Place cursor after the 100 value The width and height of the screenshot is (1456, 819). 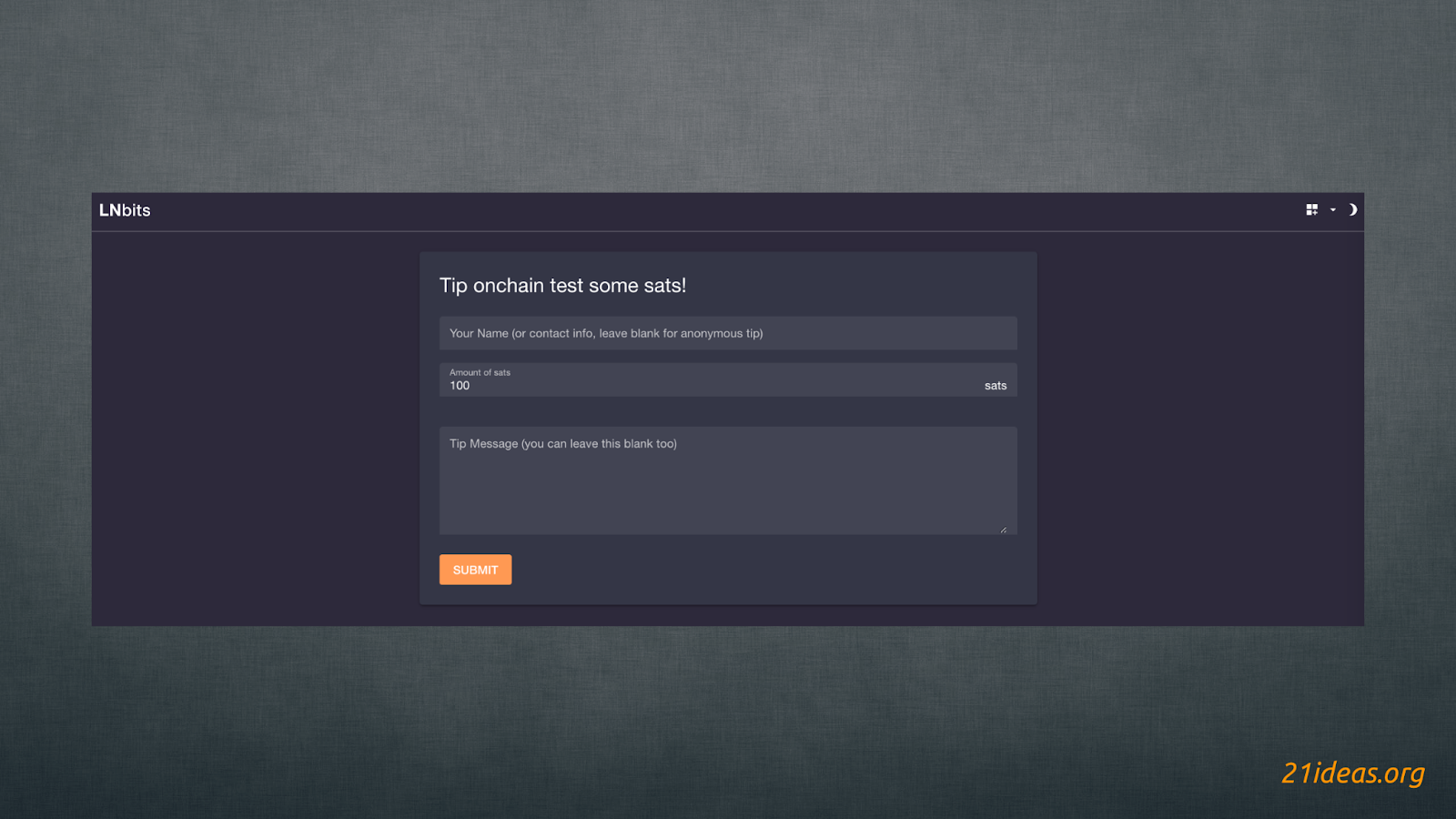(x=471, y=386)
